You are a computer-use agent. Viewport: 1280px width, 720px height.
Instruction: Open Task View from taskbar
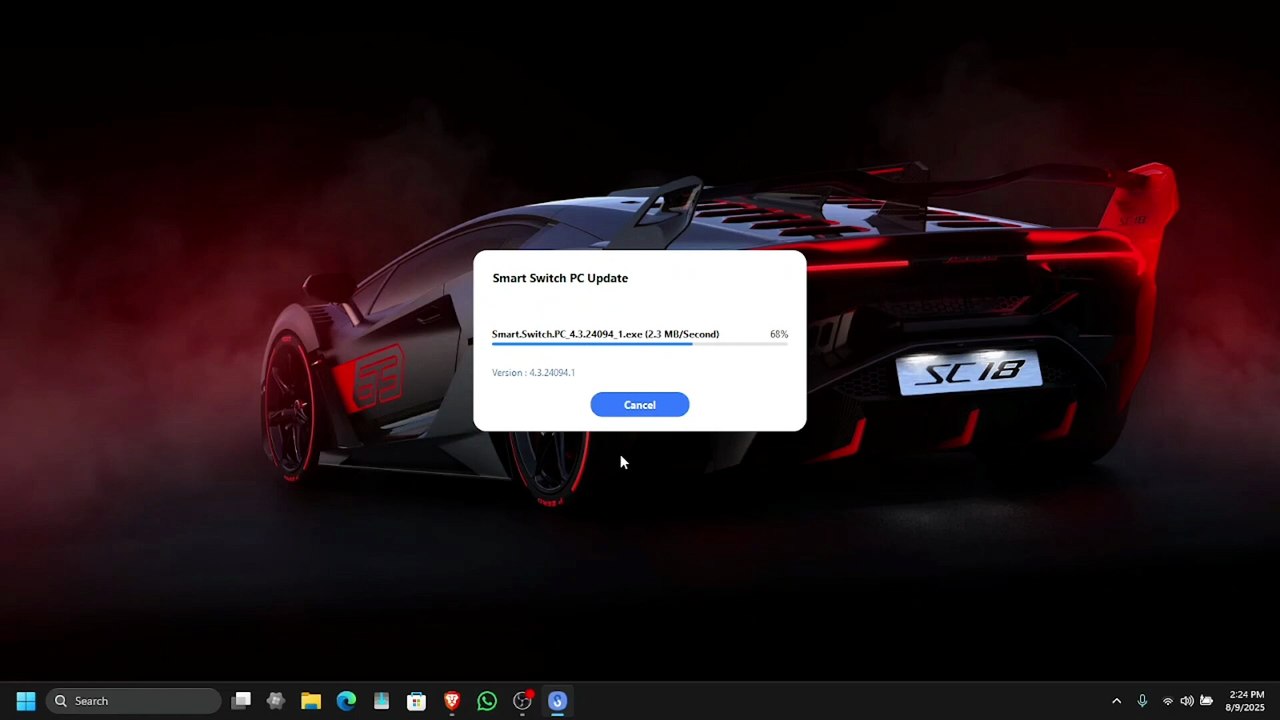pos(241,701)
